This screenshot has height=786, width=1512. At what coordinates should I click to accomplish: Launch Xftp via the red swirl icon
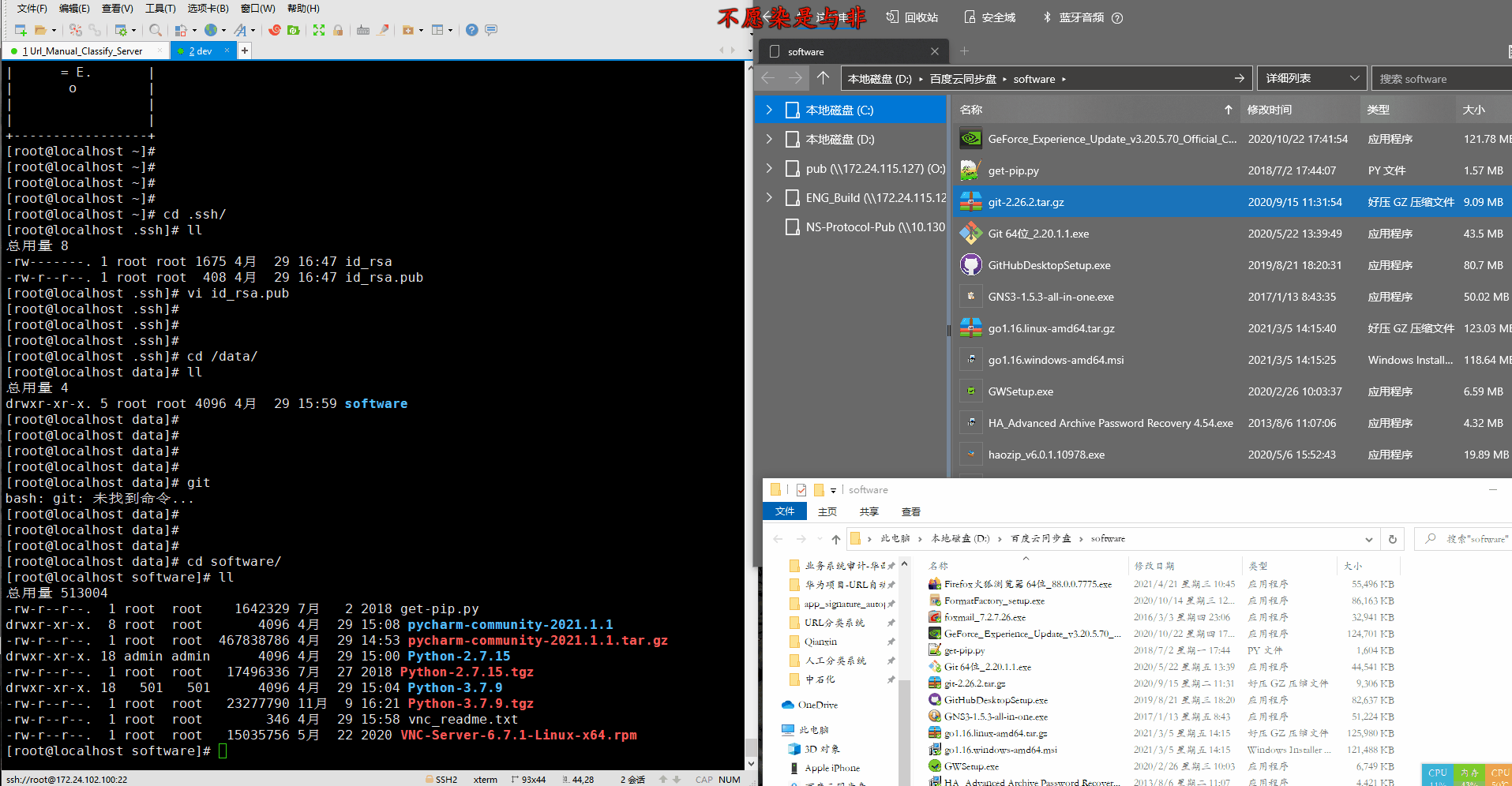click(275, 30)
